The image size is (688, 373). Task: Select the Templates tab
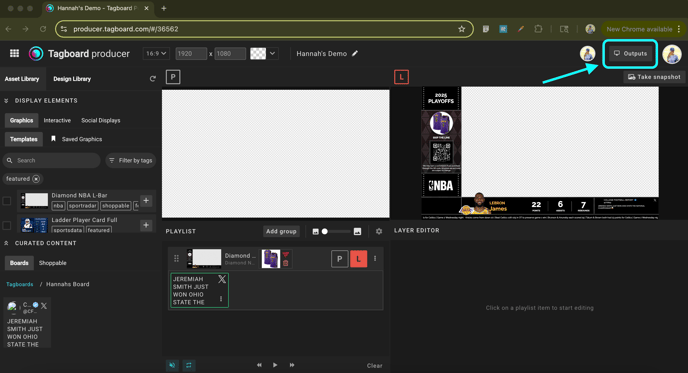[x=24, y=139]
